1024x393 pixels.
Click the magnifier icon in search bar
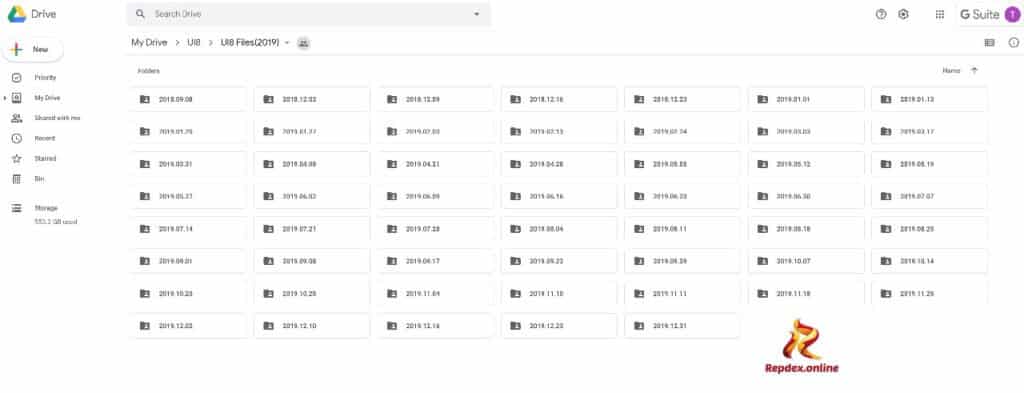pyautogui.click(x=140, y=14)
